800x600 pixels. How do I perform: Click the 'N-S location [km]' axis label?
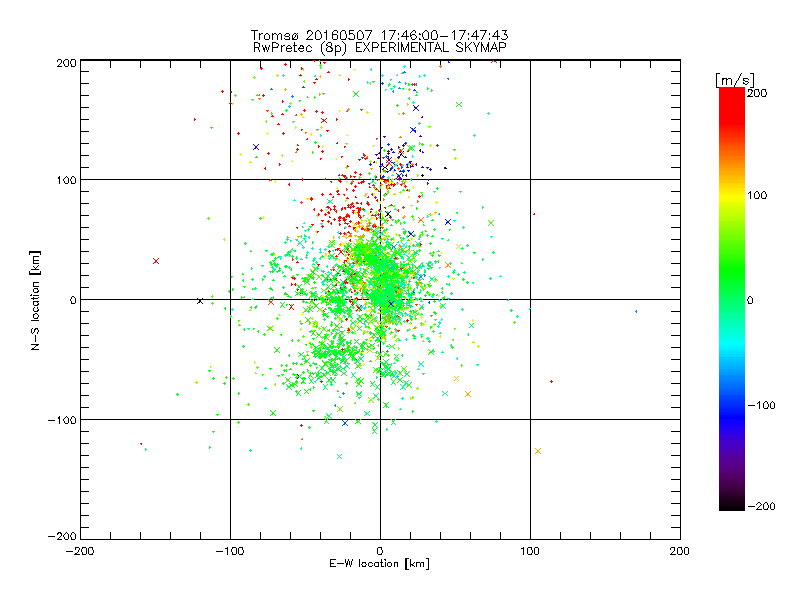(35, 300)
